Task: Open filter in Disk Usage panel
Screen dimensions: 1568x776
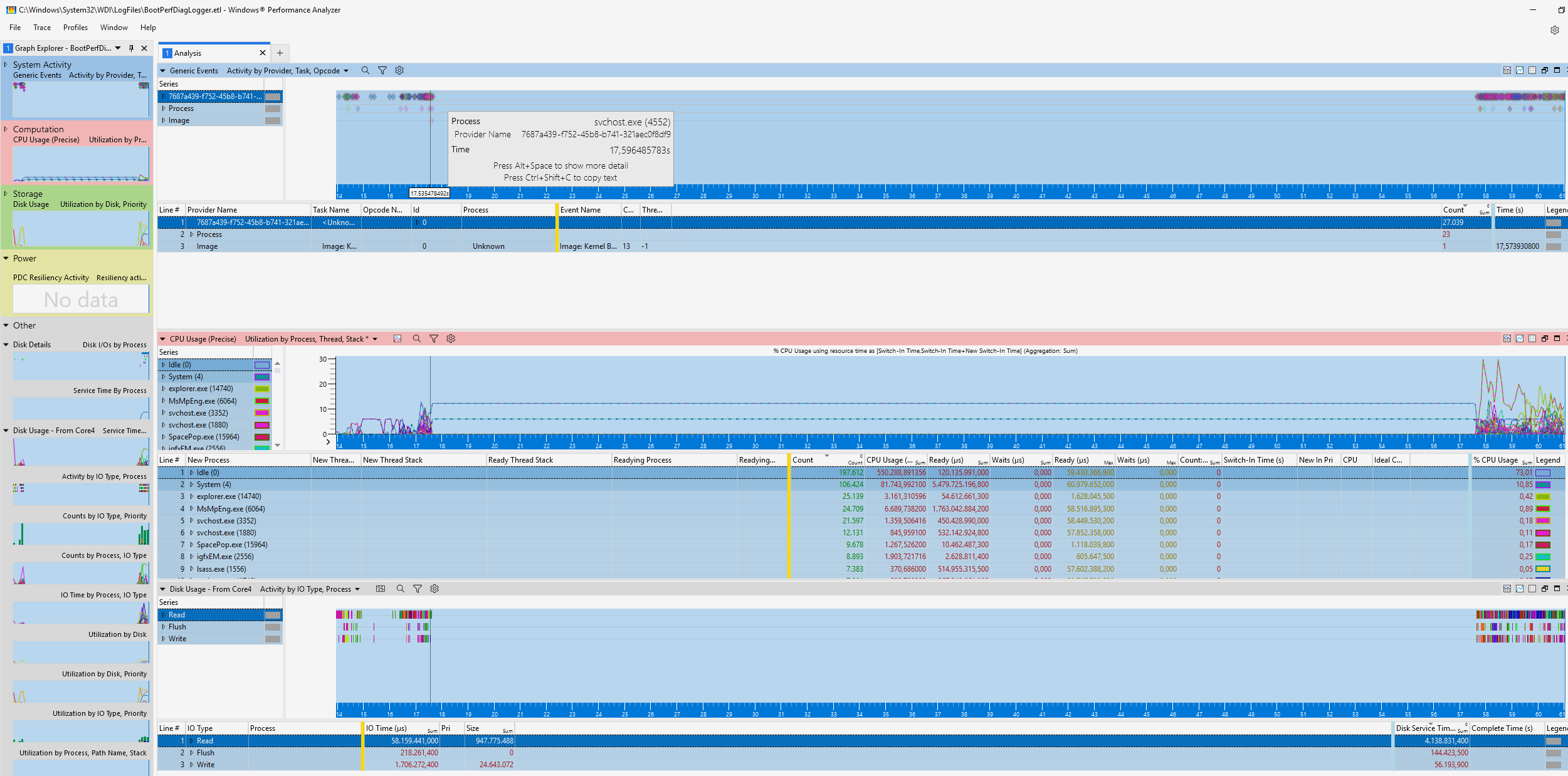Action: point(418,589)
